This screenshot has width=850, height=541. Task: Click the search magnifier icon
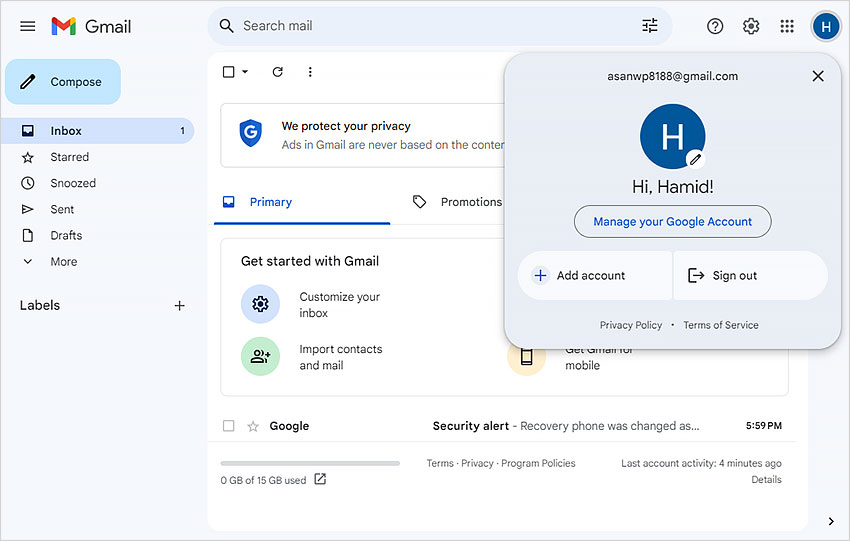click(226, 26)
